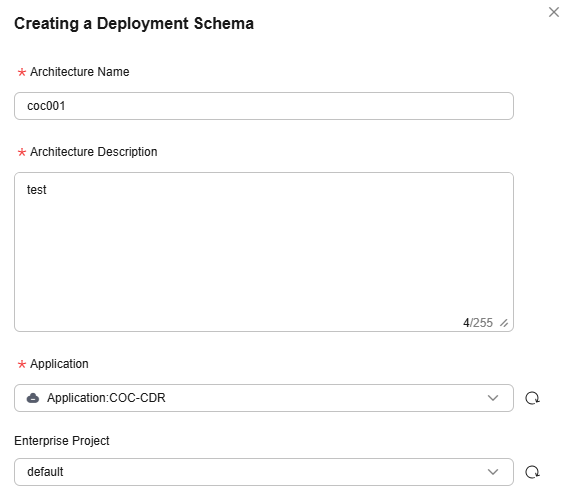Click into the Architecture Description textarea
This screenshot has width=568, height=497.
coord(264,252)
